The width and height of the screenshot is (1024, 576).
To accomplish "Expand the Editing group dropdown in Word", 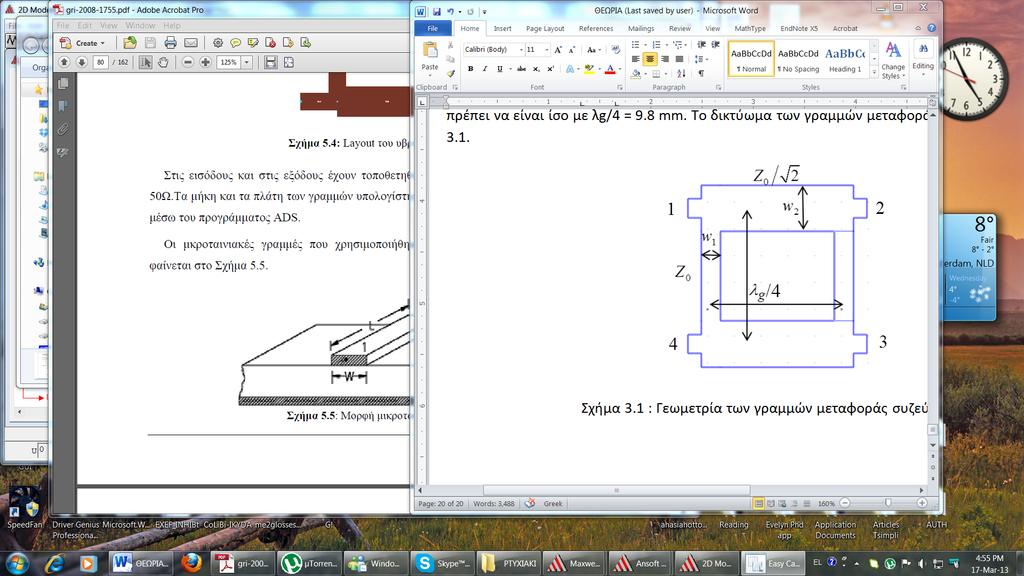I will point(923,59).
